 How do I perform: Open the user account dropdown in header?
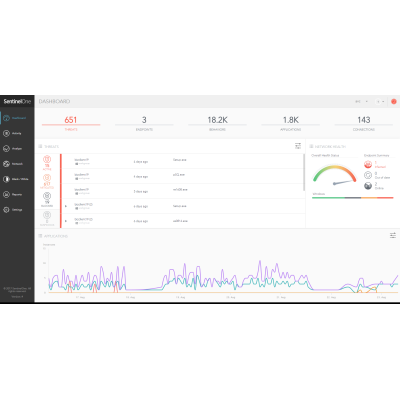[381, 101]
